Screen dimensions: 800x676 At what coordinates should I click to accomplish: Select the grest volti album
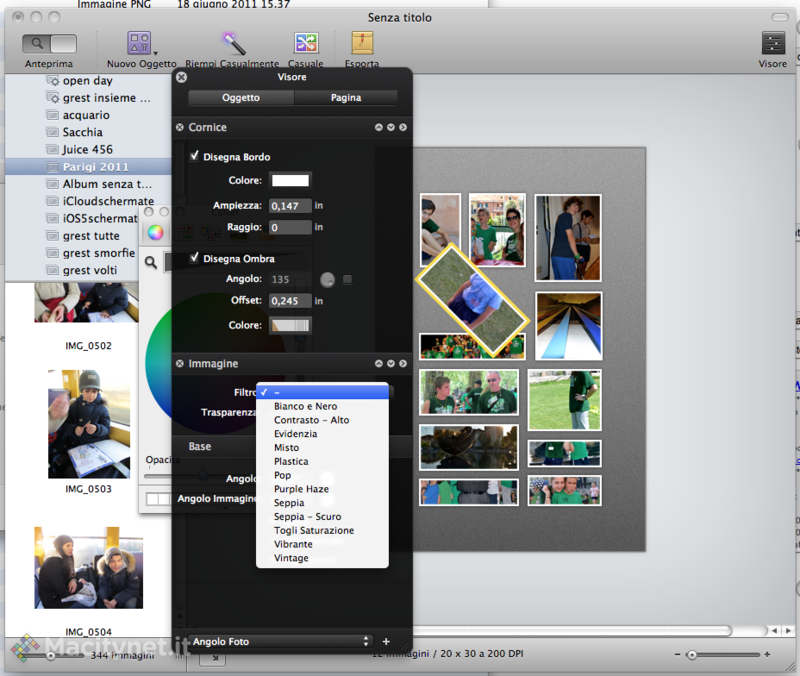pyautogui.click(x=88, y=270)
